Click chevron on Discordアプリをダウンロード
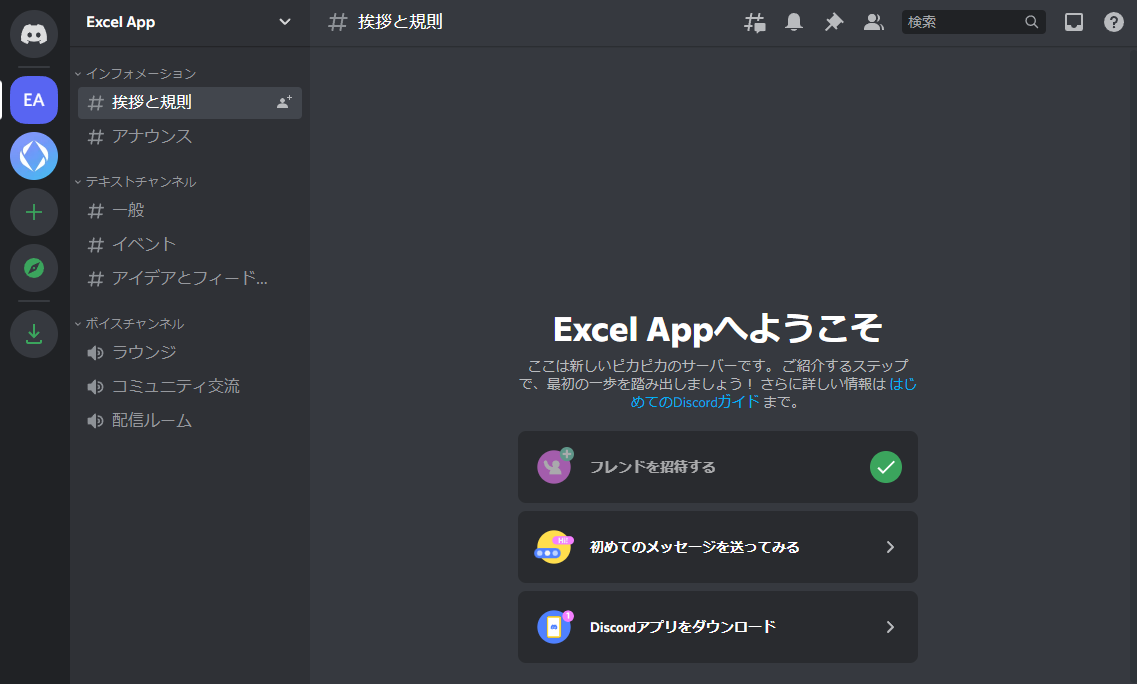 pyautogui.click(x=890, y=627)
